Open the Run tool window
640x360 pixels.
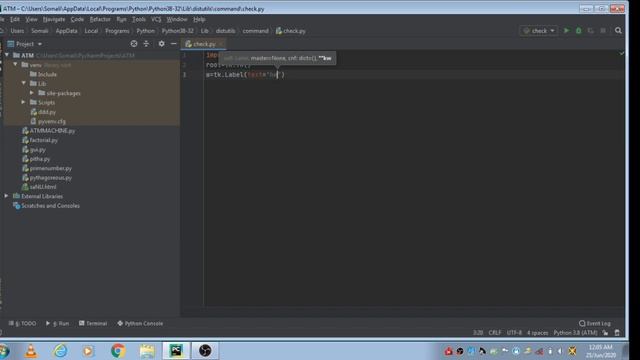(58, 323)
